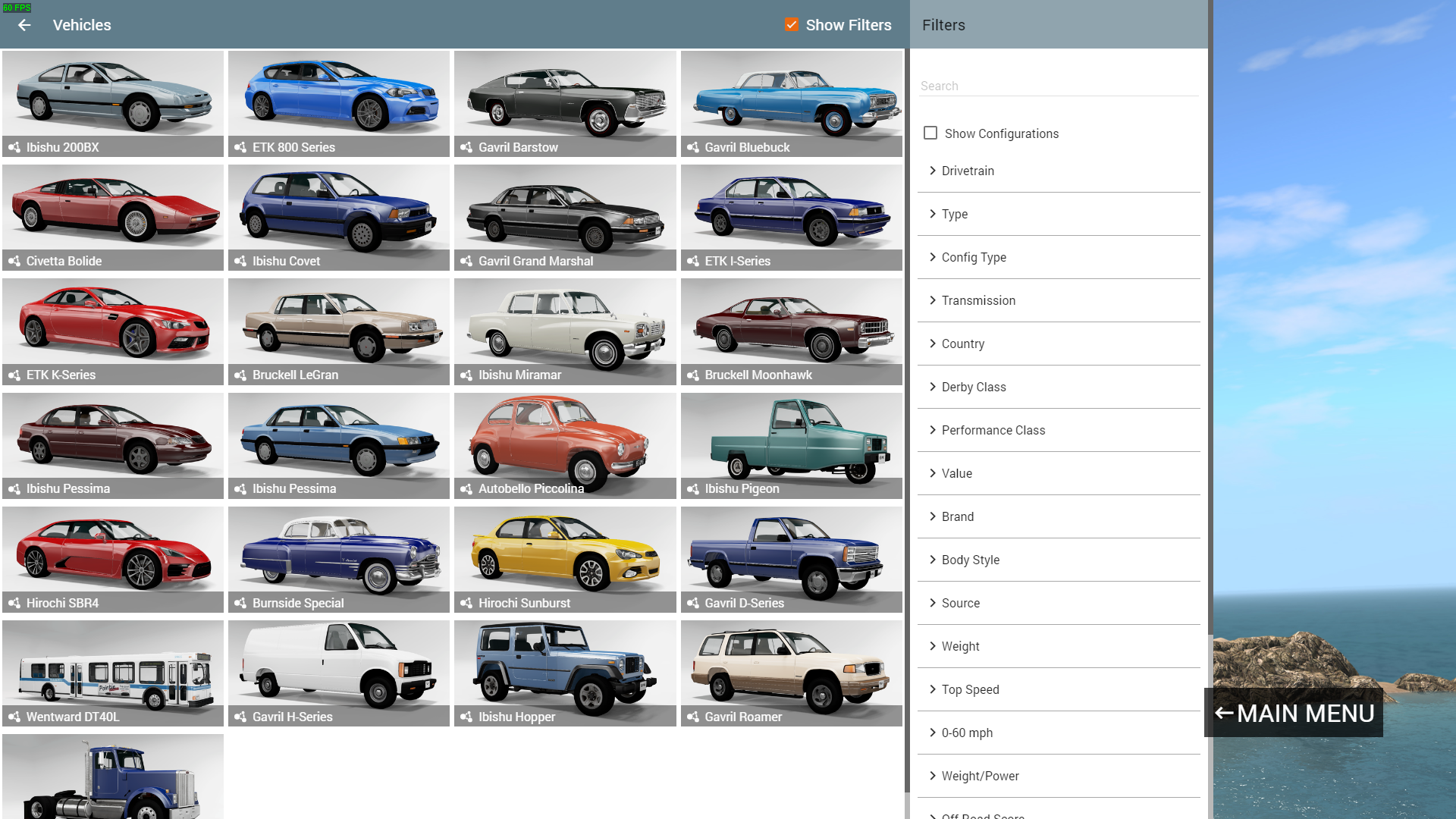Image resolution: width=1456 pixels, height=819 pixels.
Task: Click configurations icon on Ibishu 200BX tile
Action: [x=14, y=147]
